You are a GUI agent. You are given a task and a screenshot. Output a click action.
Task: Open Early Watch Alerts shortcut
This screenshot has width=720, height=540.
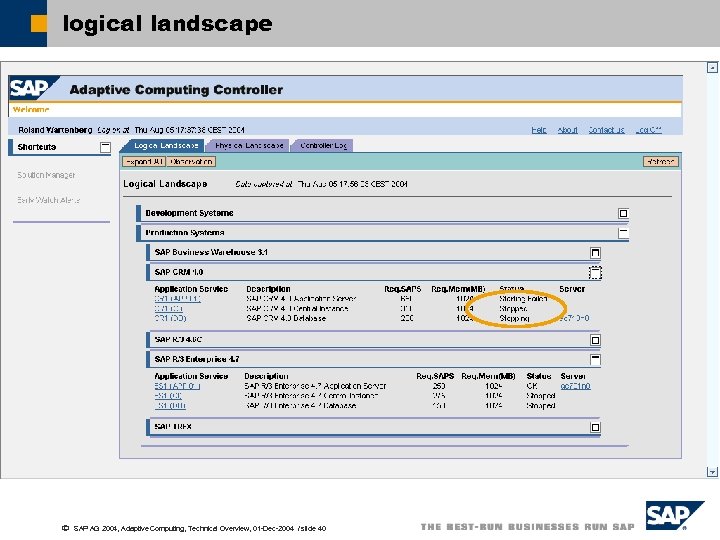click(48, 200)
